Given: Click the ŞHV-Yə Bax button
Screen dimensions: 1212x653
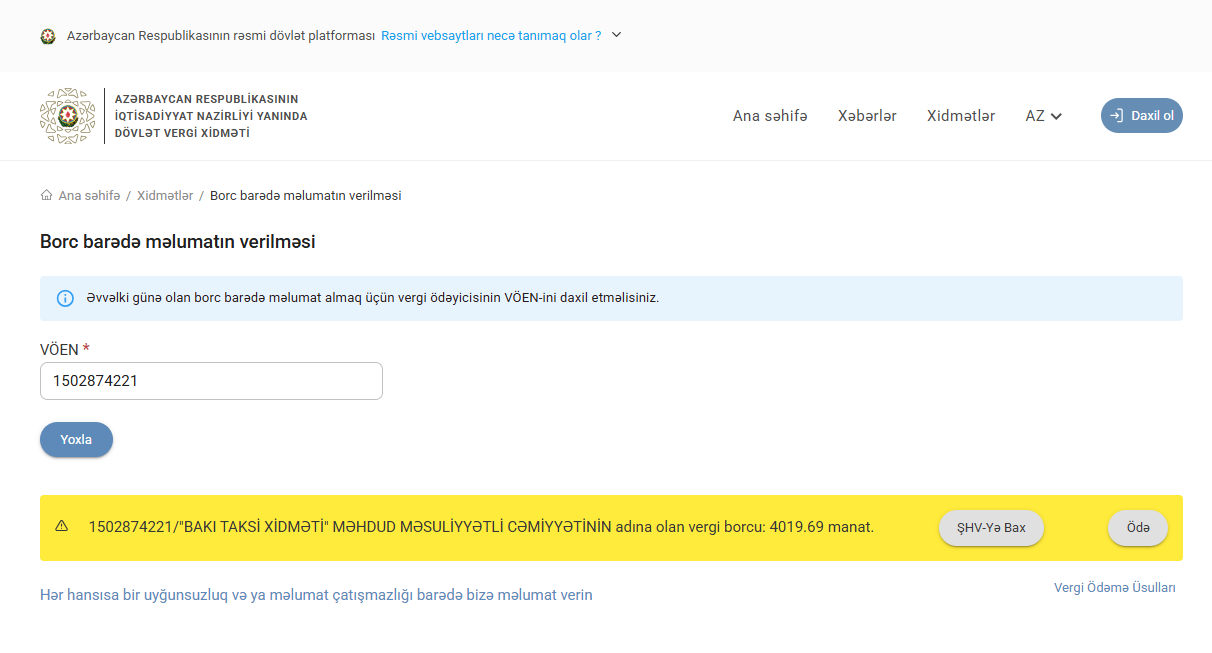Looking at the screenshot, I should tap(990, 528).
